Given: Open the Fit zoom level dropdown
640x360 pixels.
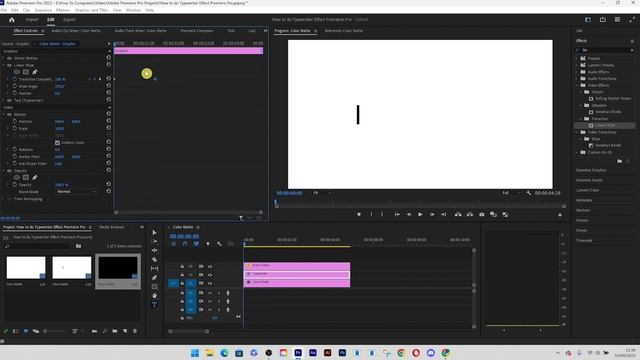Looking at the screenshot, I should (x=322, y=193).
